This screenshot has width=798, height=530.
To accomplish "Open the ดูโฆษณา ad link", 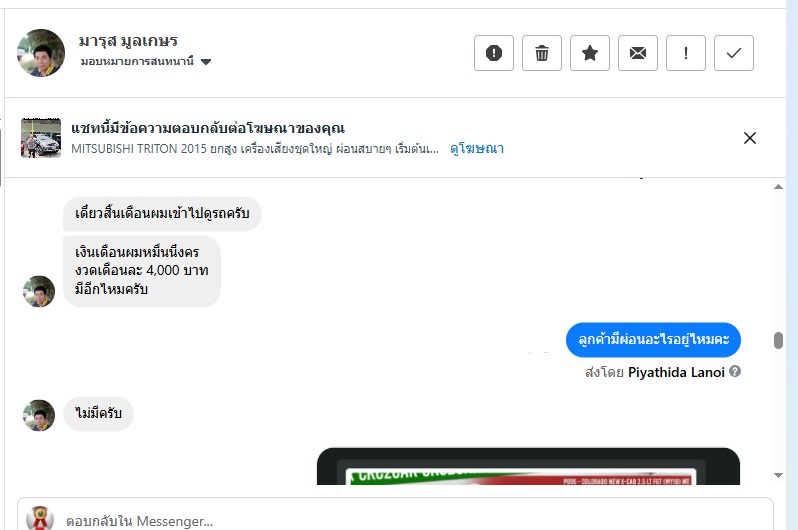I will [477, 149].
